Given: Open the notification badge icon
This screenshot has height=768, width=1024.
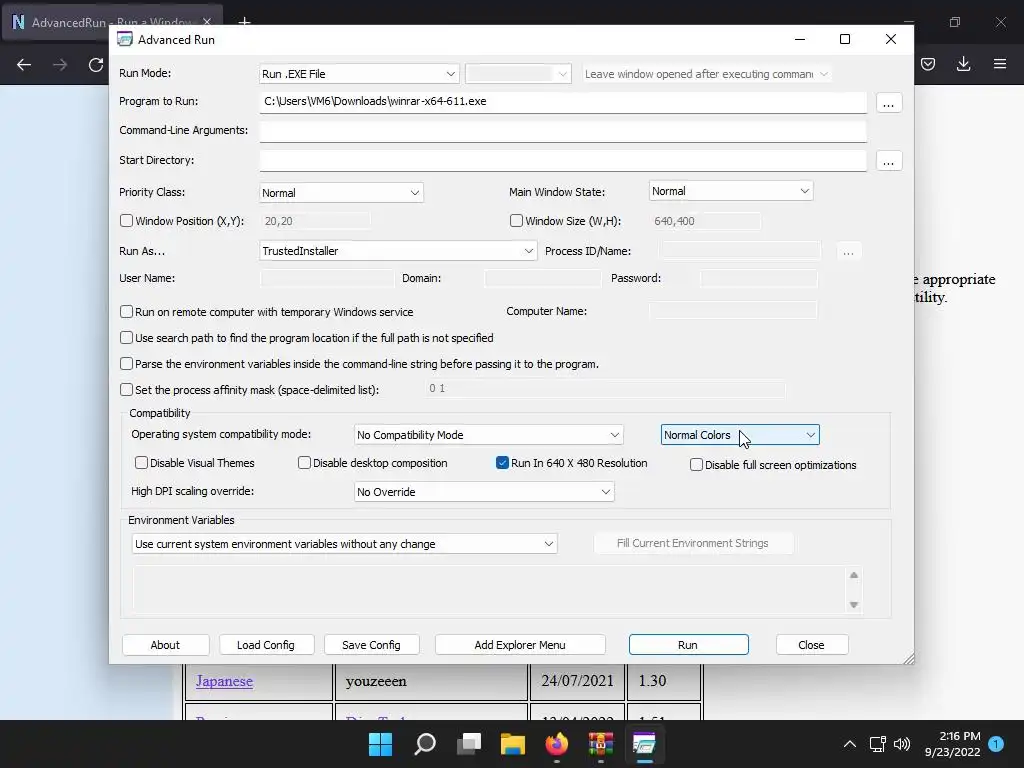Looking at the screenshot, I should (996, 744).
